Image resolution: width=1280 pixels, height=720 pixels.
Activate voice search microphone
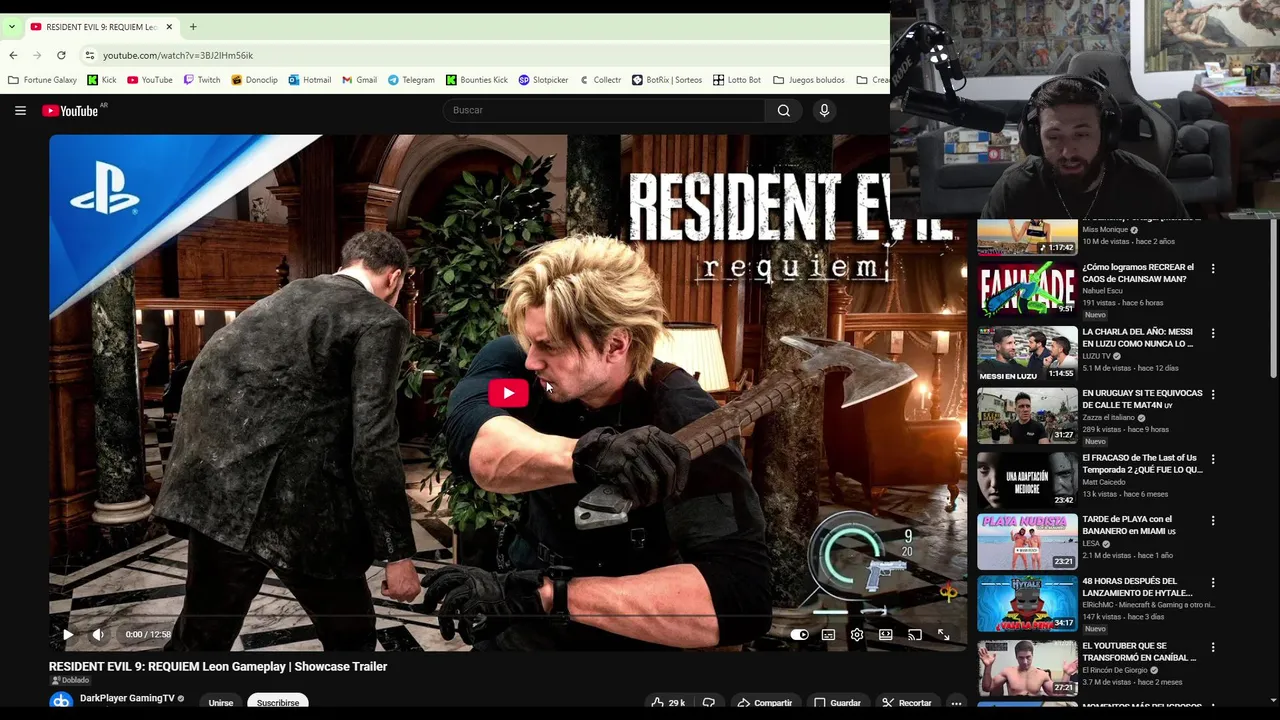pyautogui.click(x=824, y=110)
